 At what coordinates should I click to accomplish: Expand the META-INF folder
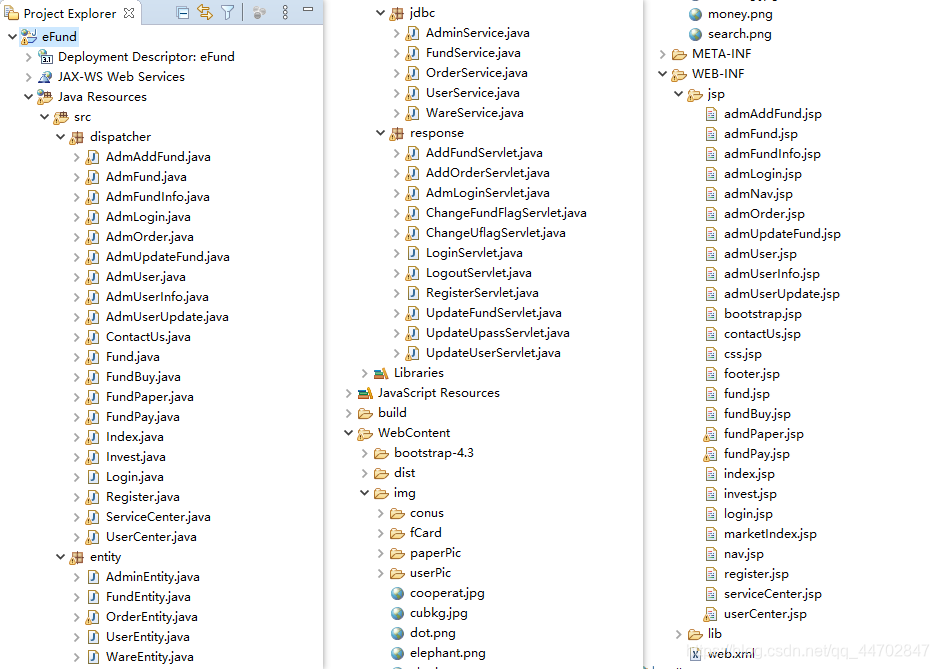[662, 54]
